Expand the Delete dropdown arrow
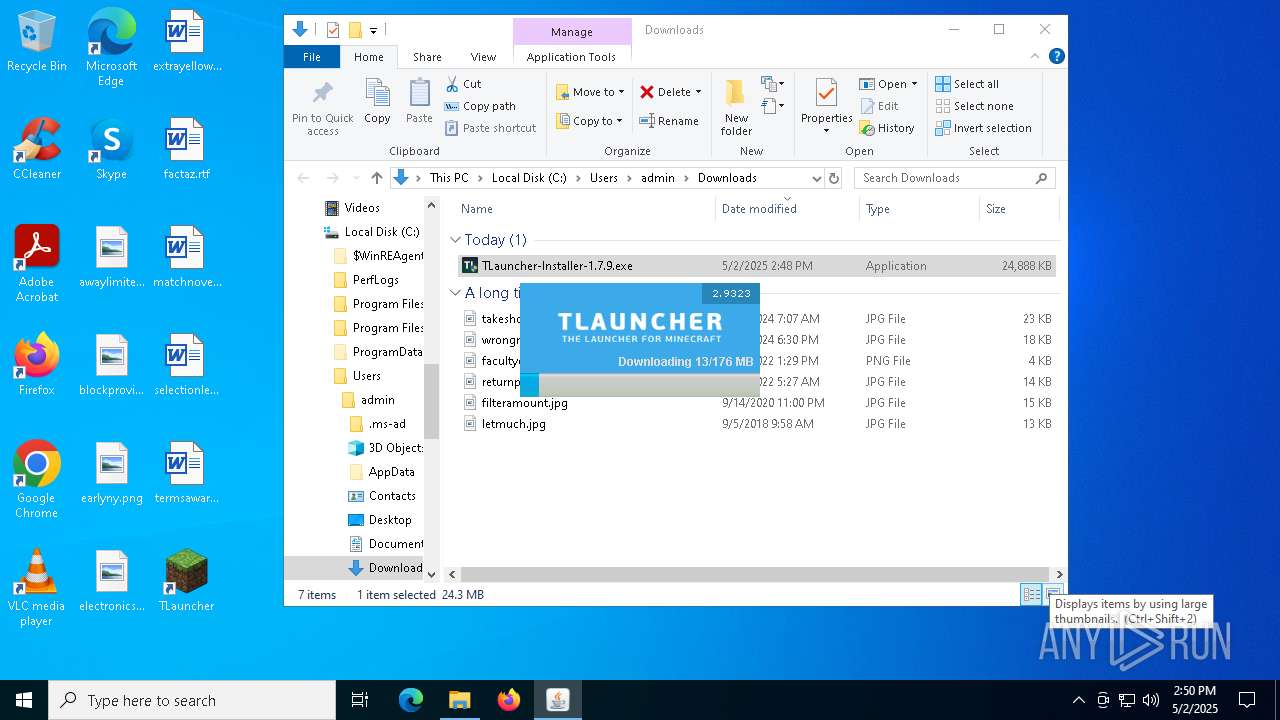The height and width of the screenshot is (720, 1280). (698, 92)
